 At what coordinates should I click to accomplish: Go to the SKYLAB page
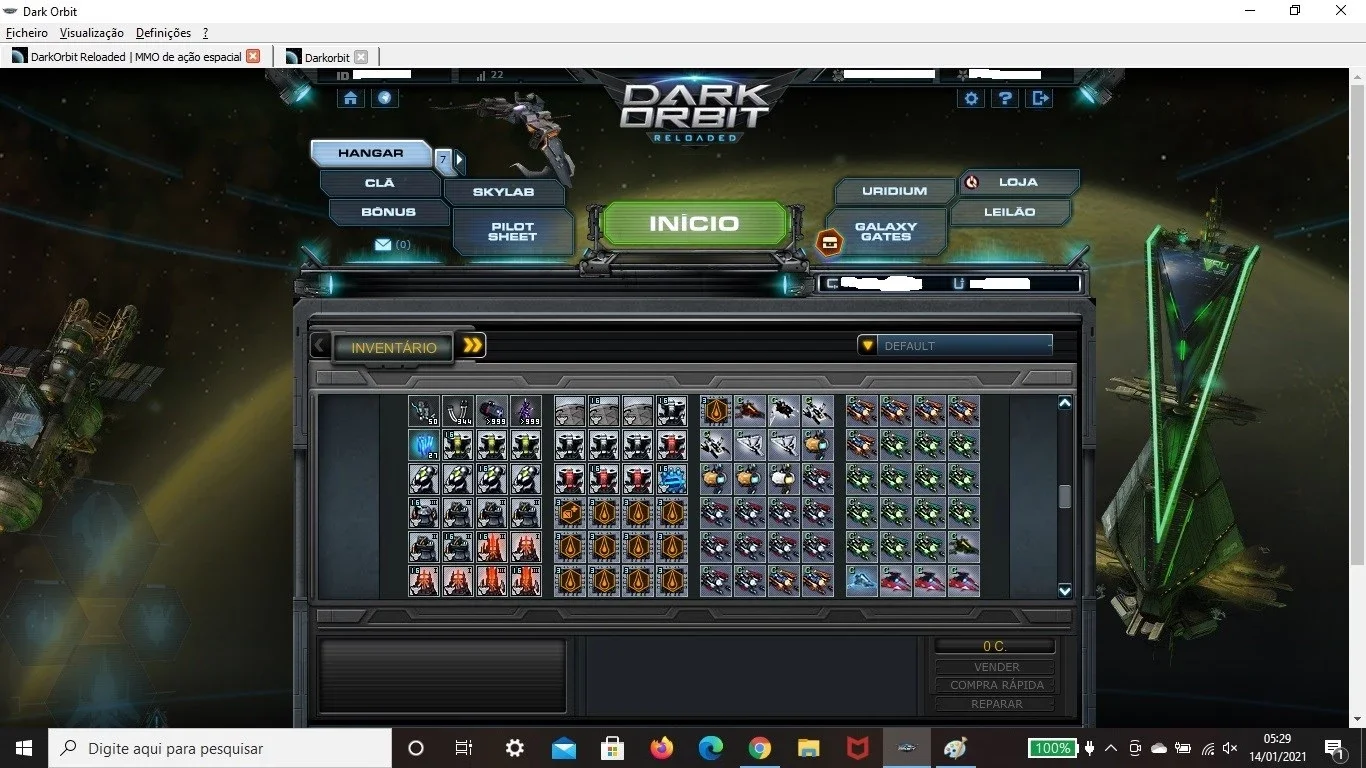point(503,191)
